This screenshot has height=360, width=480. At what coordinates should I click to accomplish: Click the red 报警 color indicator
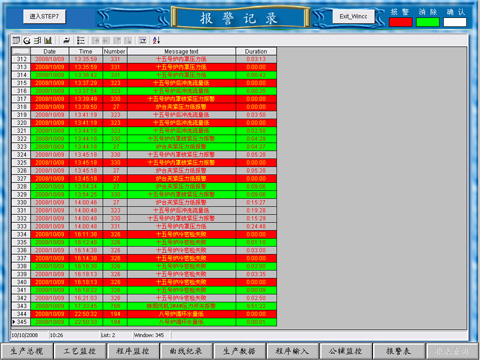(401, 22)
